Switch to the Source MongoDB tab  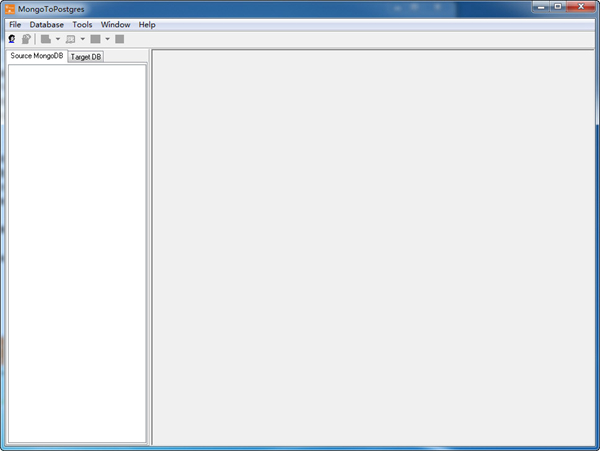[x=36, y=56]
